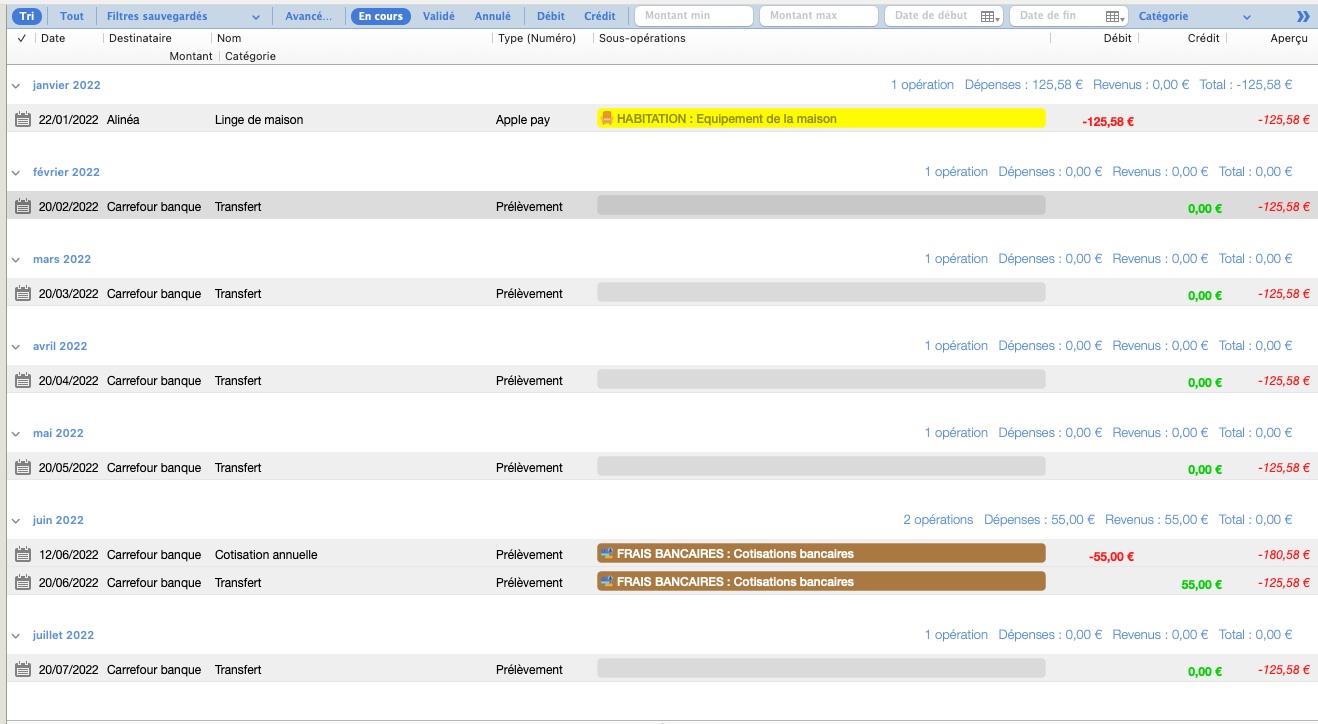Viewport: 1318px width, 724px height.
Task: Collapse the mars 2022 group
Action: [x=17, y=260]
